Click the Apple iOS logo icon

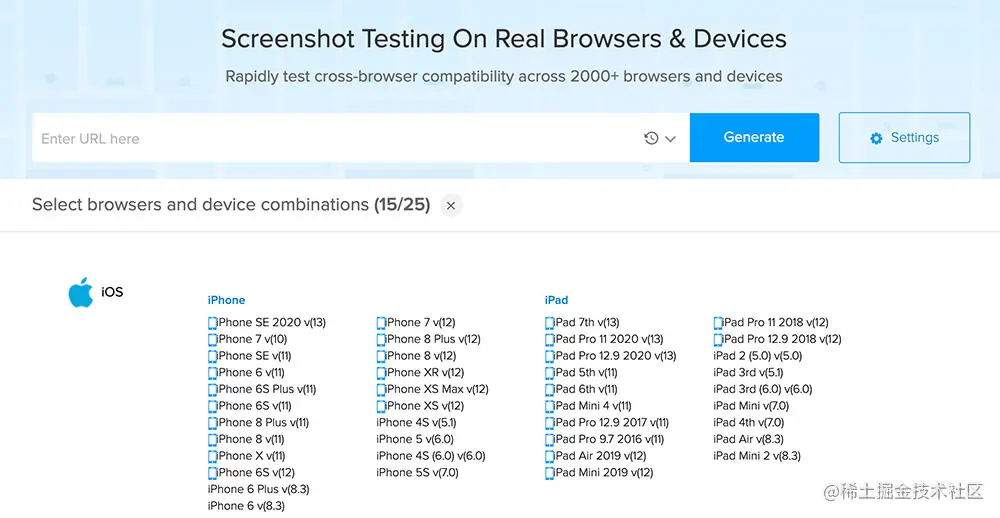click(80, 292)
